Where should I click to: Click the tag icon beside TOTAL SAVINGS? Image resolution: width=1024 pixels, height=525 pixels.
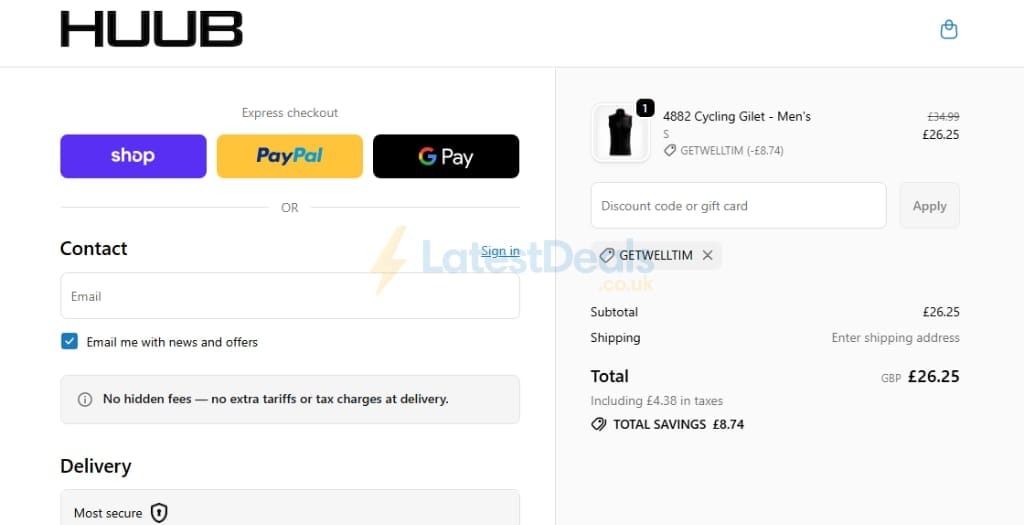(598, 424)
